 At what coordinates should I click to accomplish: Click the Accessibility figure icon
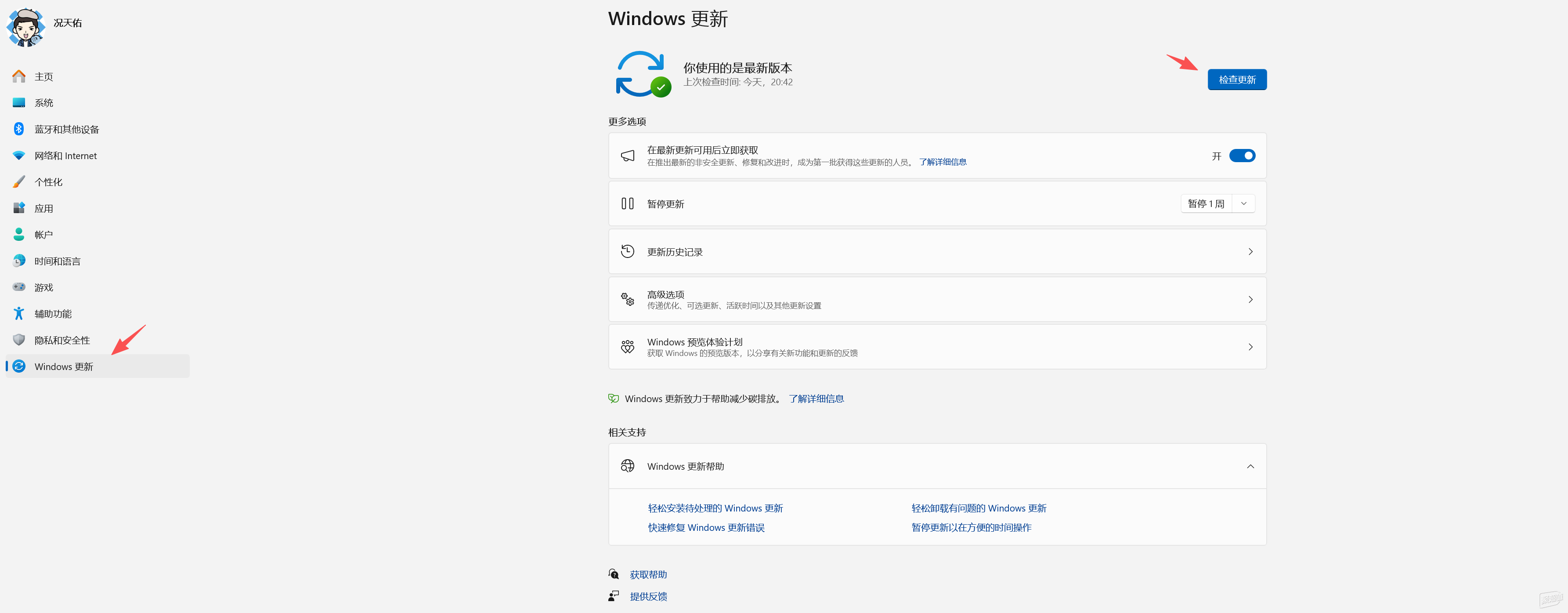19,313
